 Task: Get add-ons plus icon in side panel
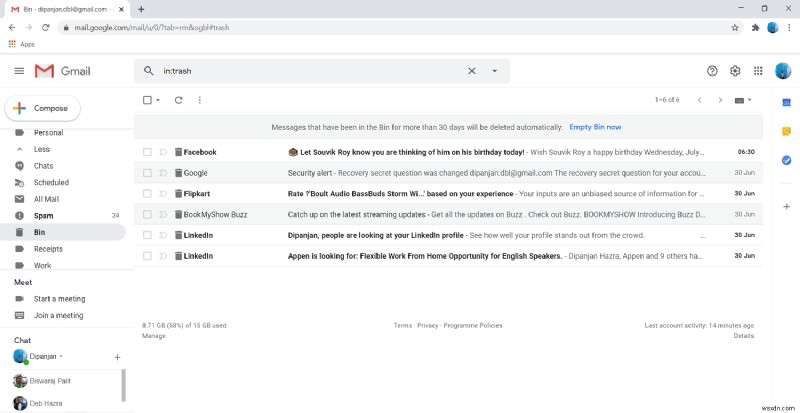pyautogui.click(x=786, y=207)
